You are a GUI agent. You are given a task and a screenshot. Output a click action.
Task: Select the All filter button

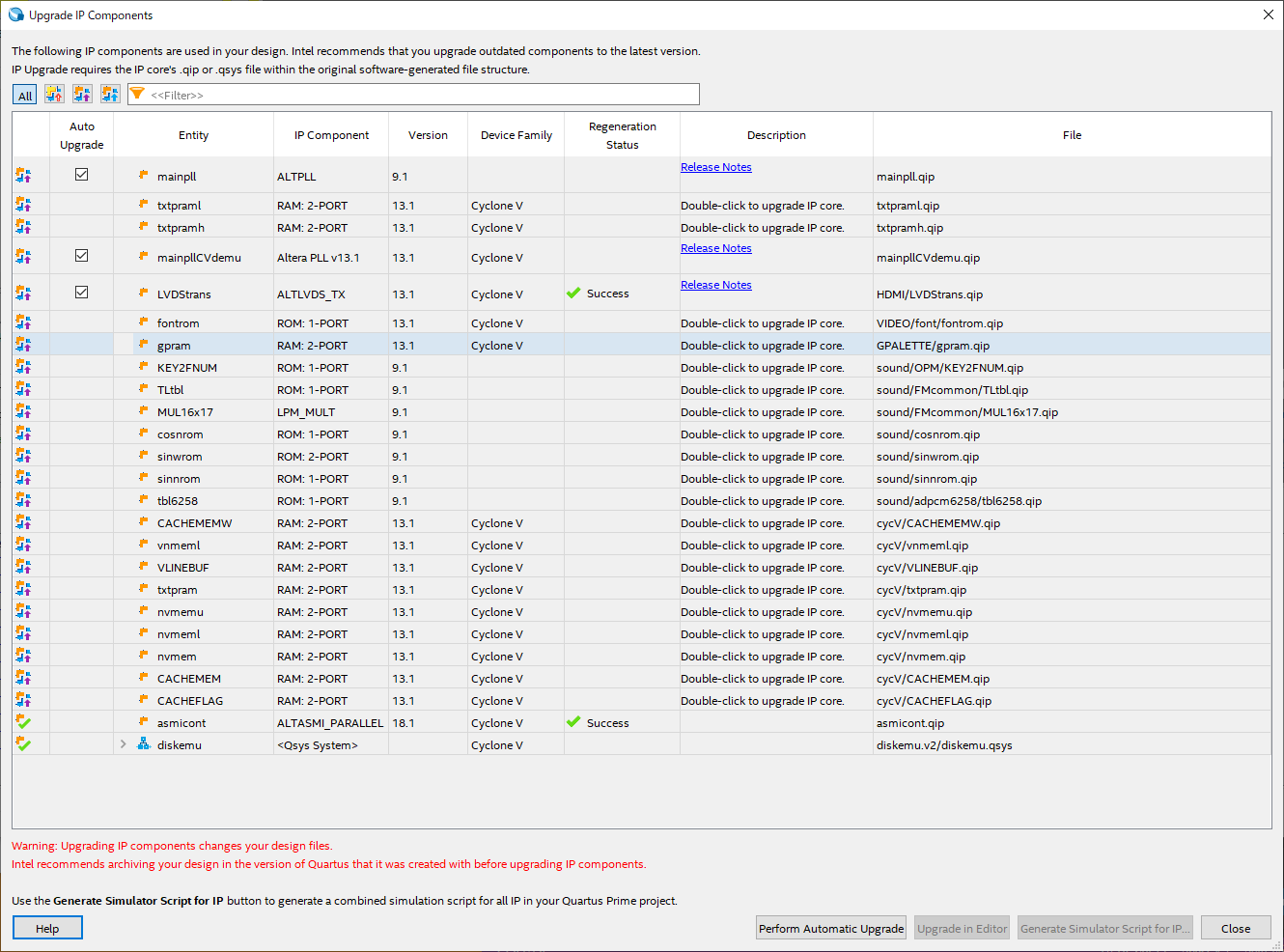click(x=25, y=95)
